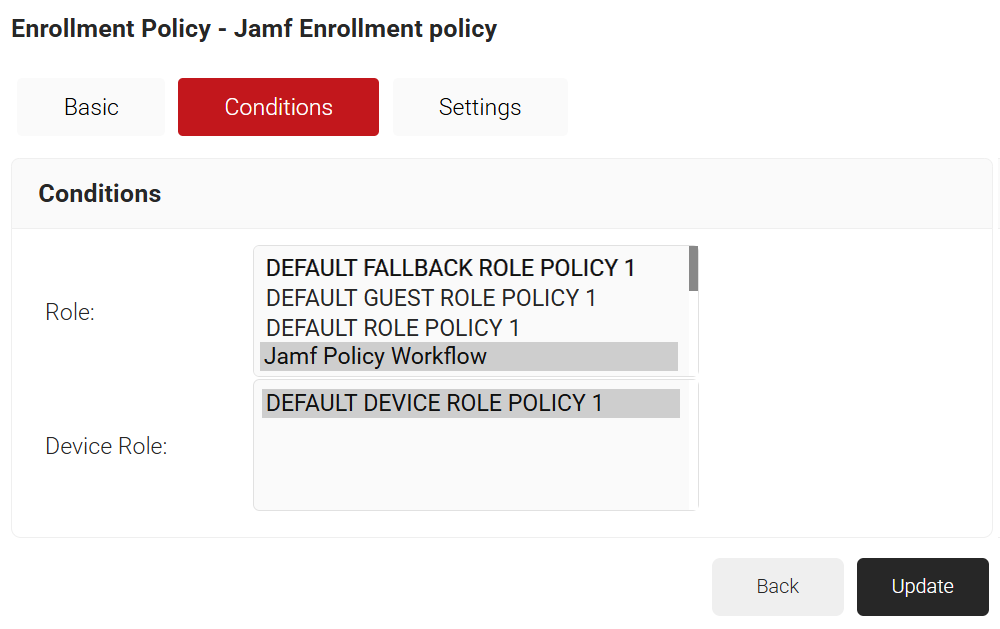Image resolution: width=1000 pixels, height=629 pixels.
Task: Open the Settings tab
Action: tap(480, 107)
